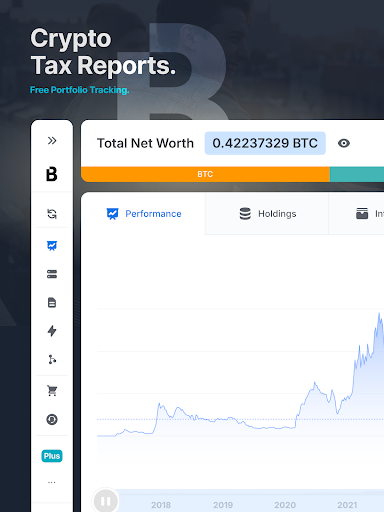This screenshot has width=384, height=512.
Task: Click the Total Net Worth label
Action: pyautogui.click(x=145, y=143)
